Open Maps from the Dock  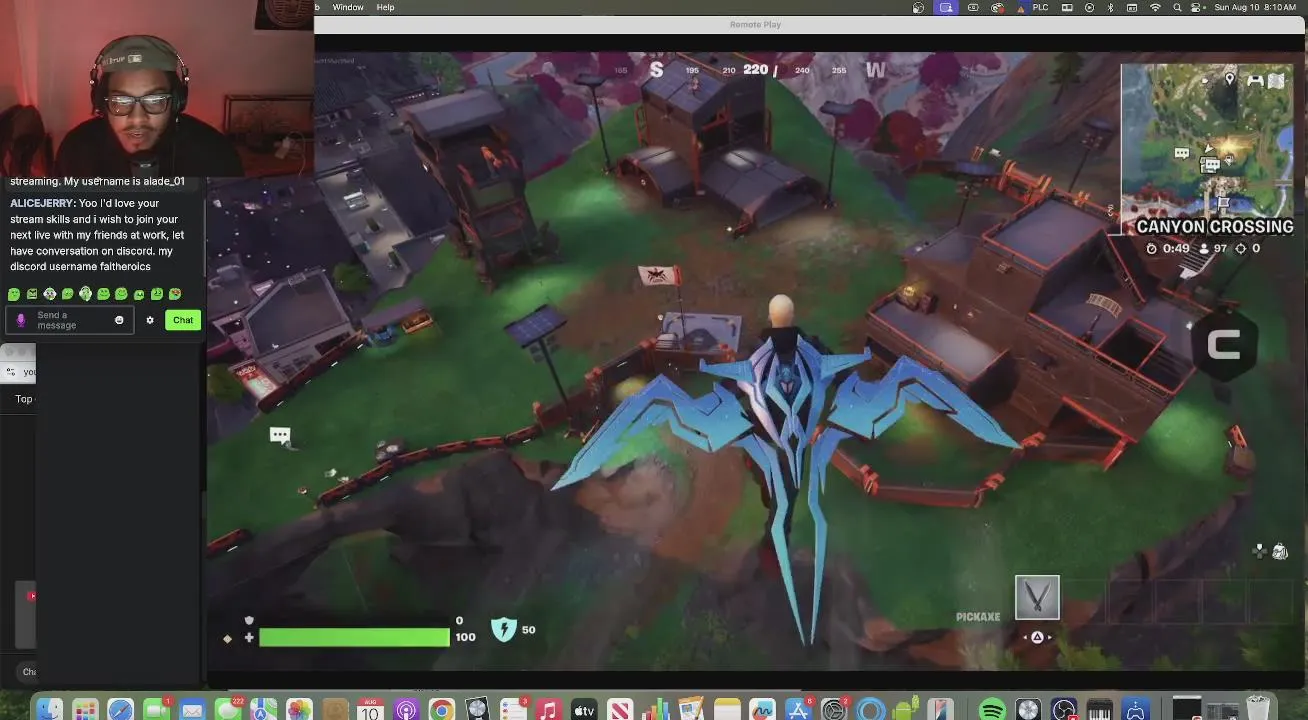point(263,710)
